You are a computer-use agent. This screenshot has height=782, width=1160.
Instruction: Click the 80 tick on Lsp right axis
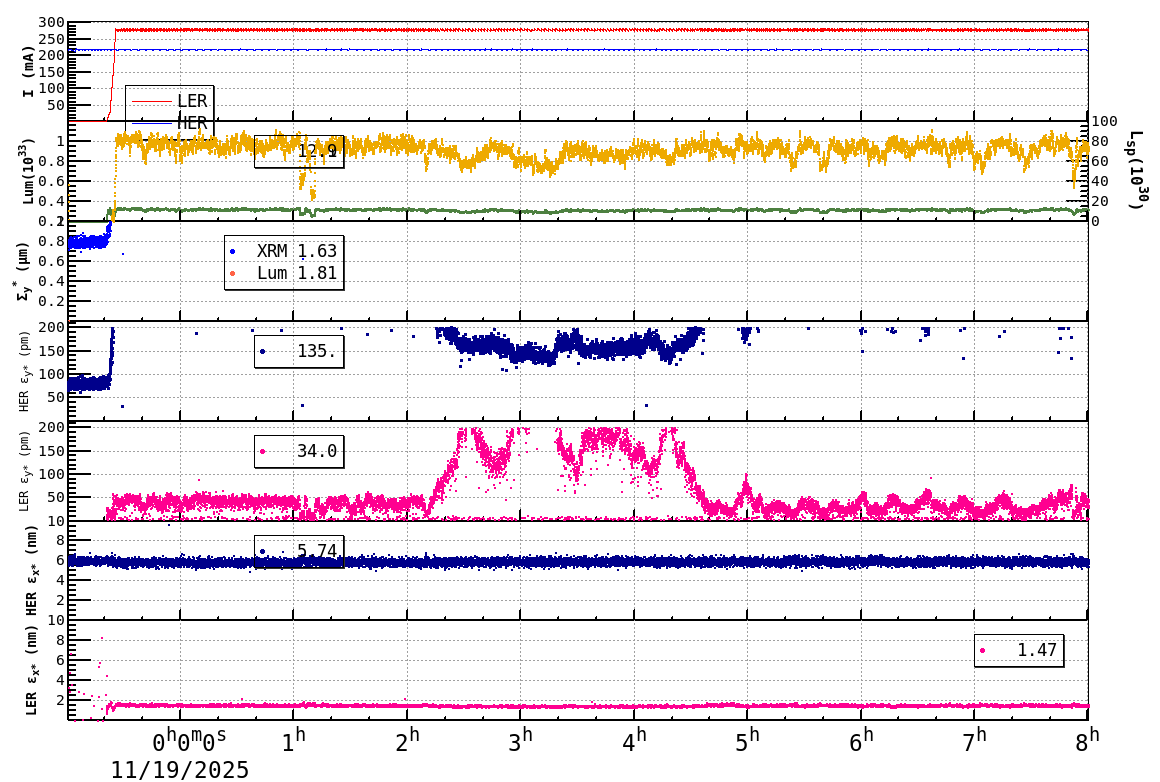tap(1100, 141)
